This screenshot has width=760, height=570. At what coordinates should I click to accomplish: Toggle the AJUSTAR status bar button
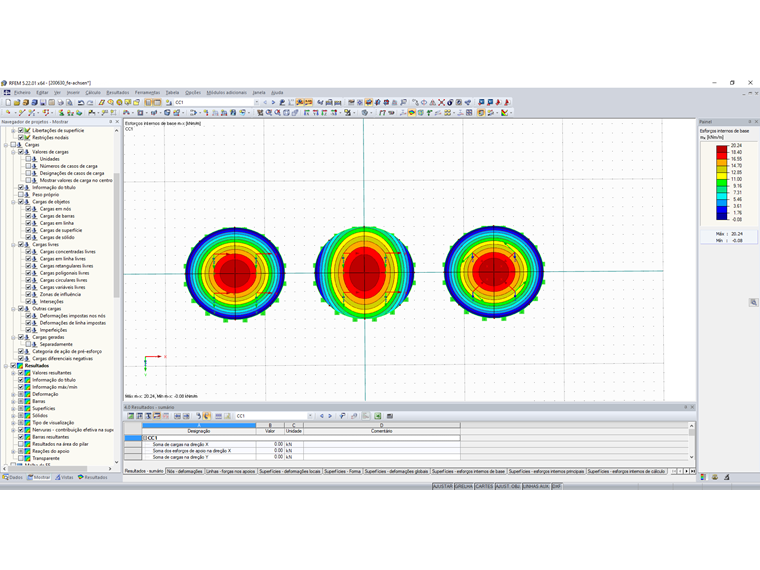tap(442, 486)
